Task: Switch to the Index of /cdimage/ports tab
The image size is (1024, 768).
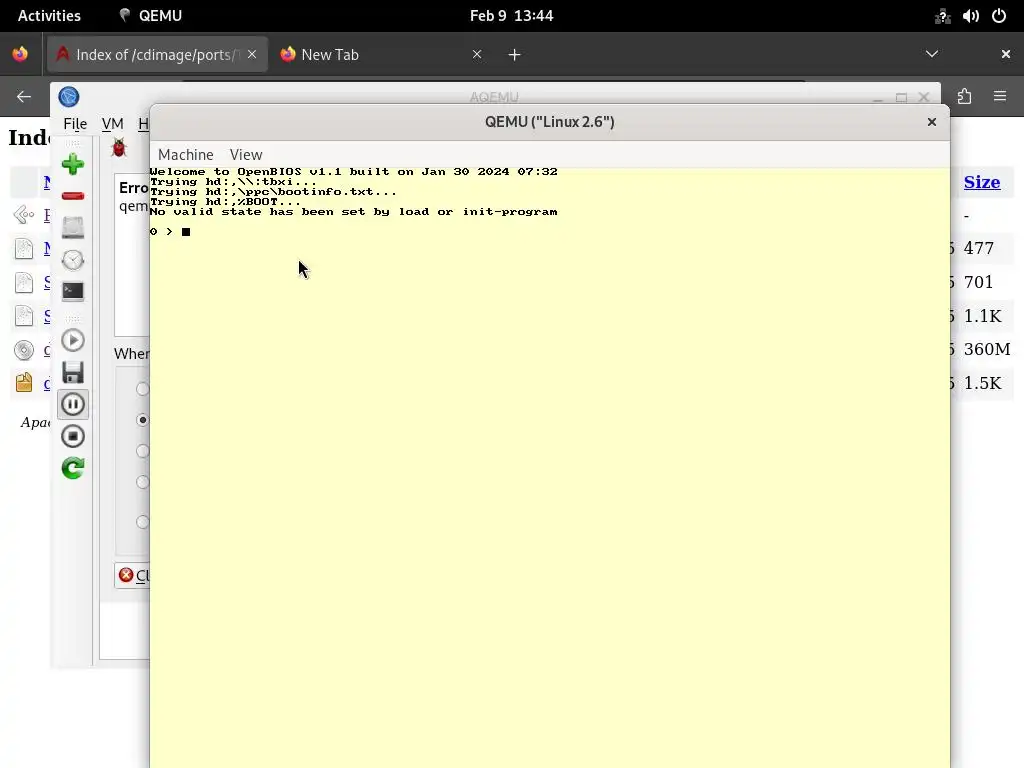Action: click(x=157, y=55)
